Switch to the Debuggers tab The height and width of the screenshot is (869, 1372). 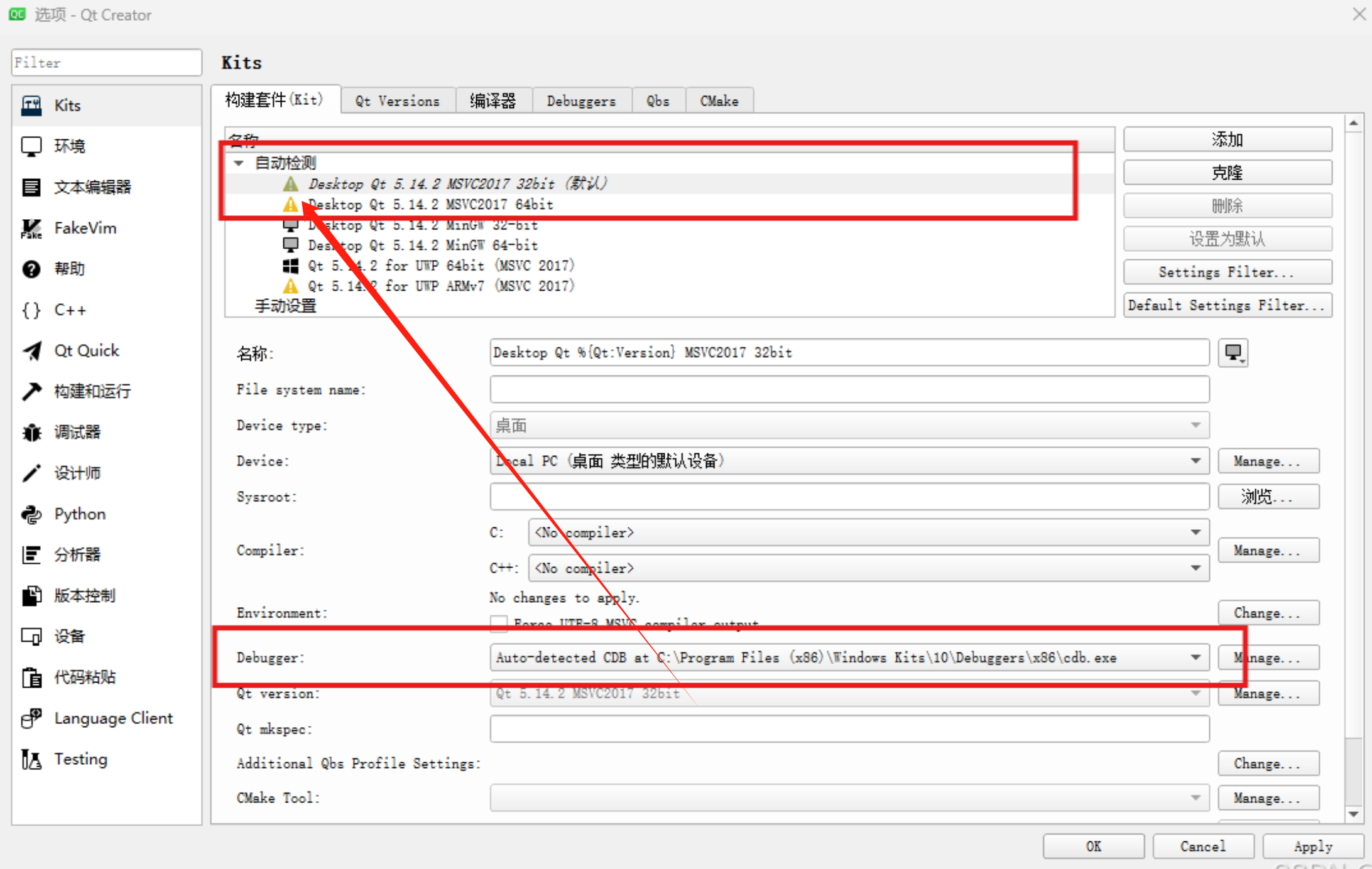tap(581, 101)
